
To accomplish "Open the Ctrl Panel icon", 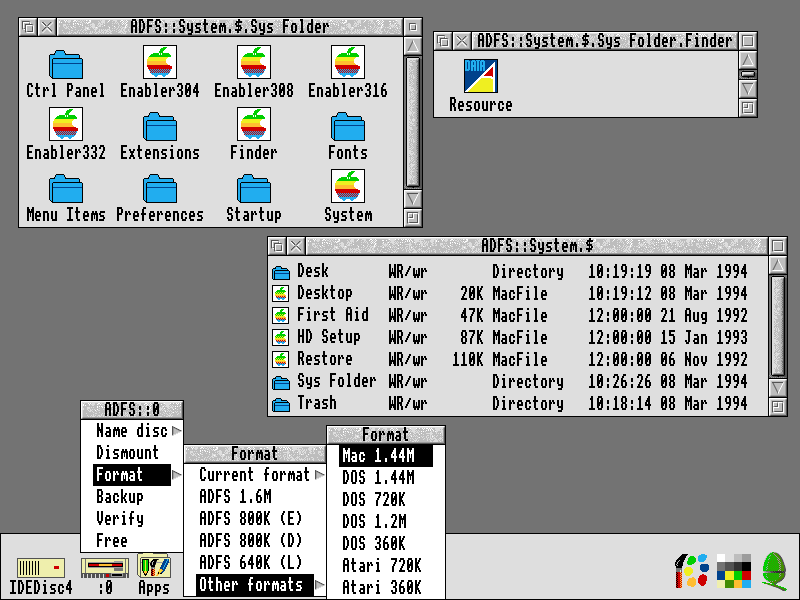I will tap(65, 65).
